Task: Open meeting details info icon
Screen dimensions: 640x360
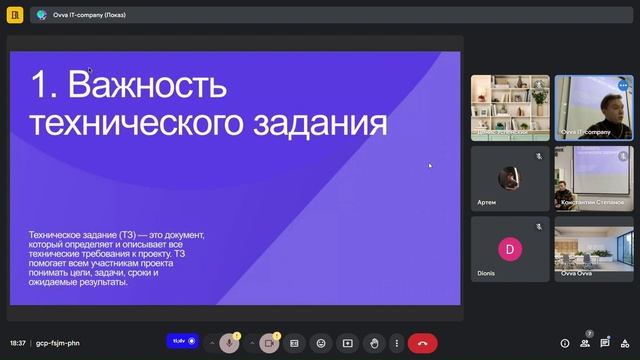Action: [565, 343]
